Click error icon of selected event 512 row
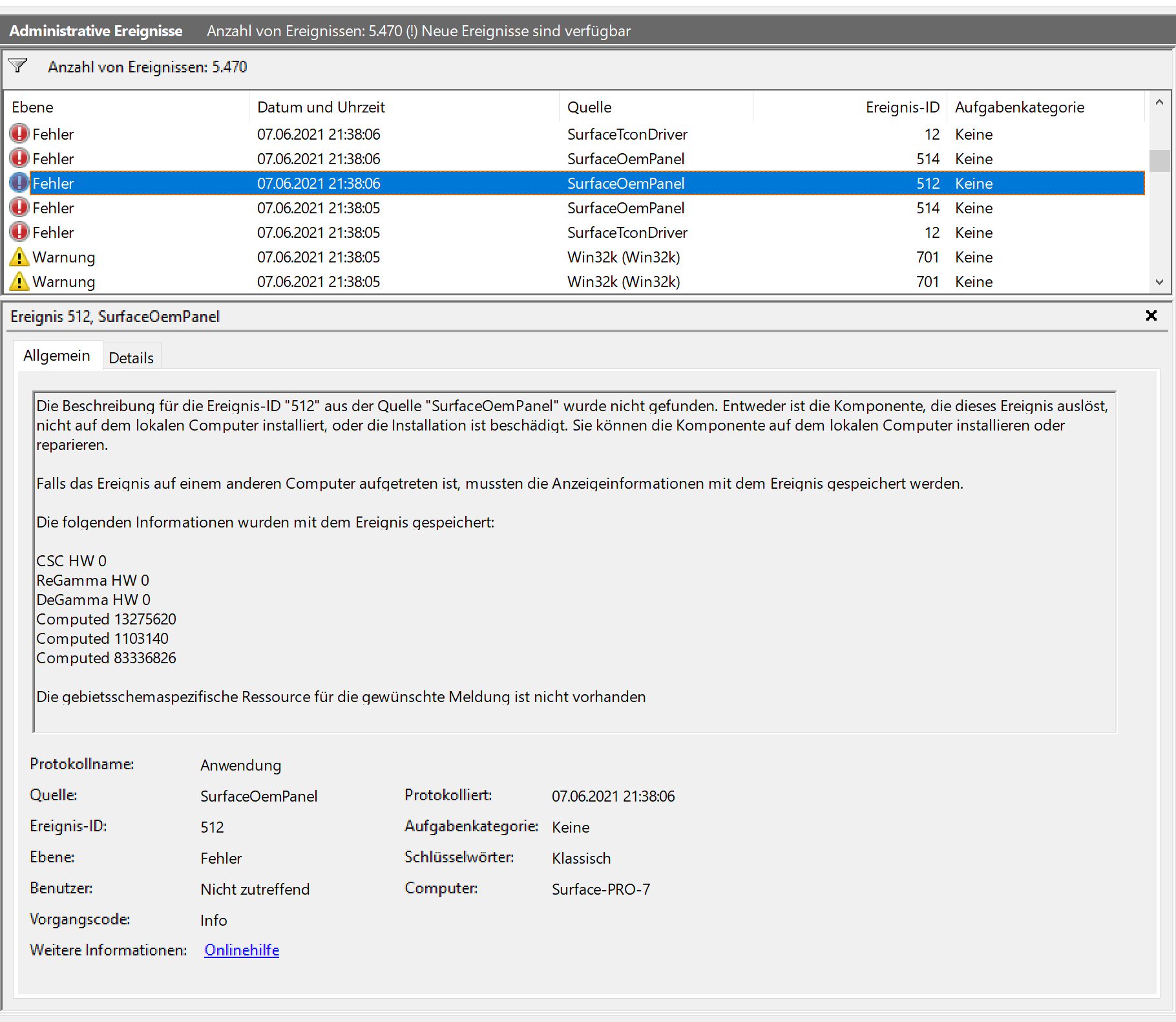 coord(19,183)
